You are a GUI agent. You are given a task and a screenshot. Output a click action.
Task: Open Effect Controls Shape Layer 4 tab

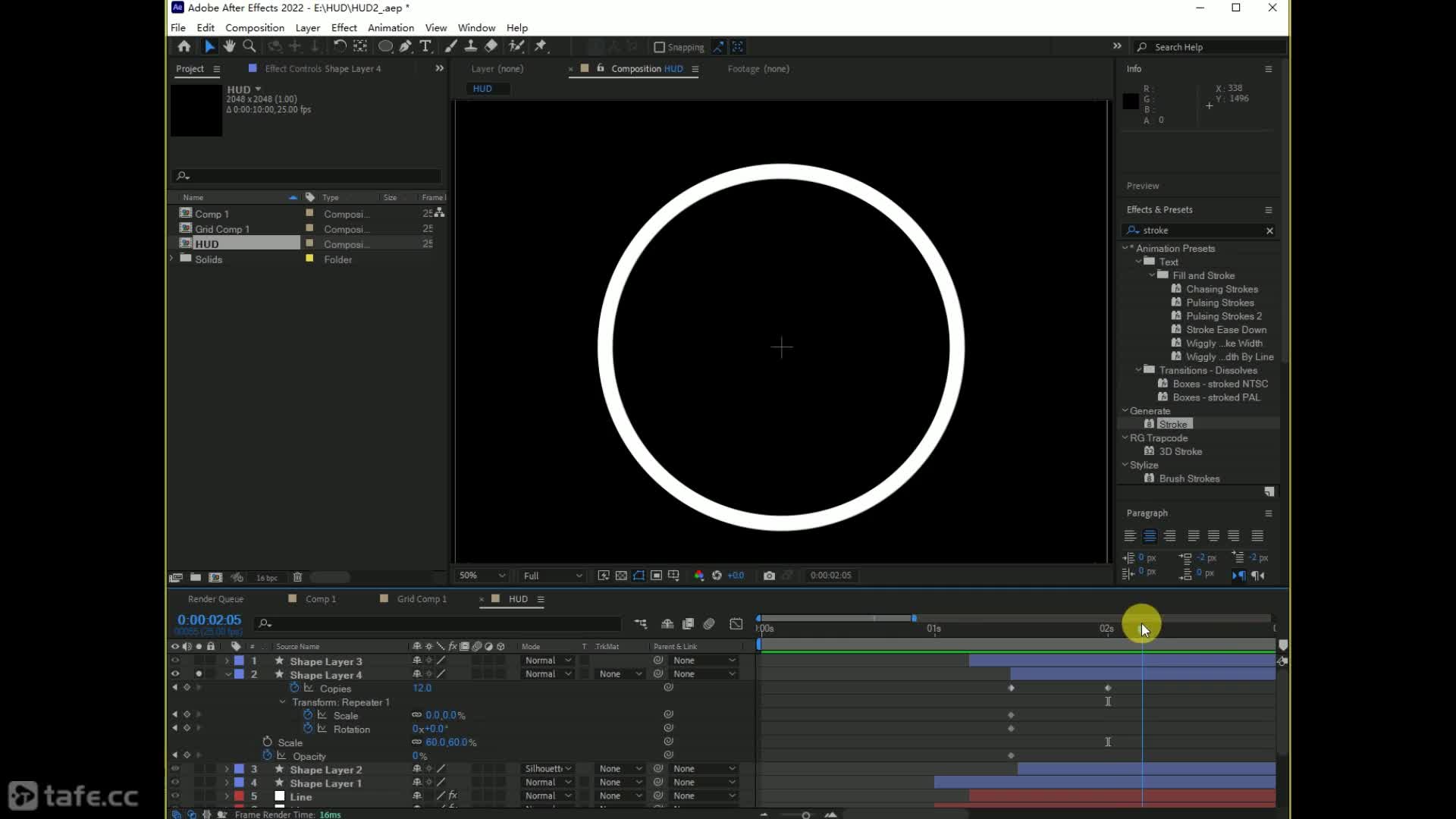(323, 68)
